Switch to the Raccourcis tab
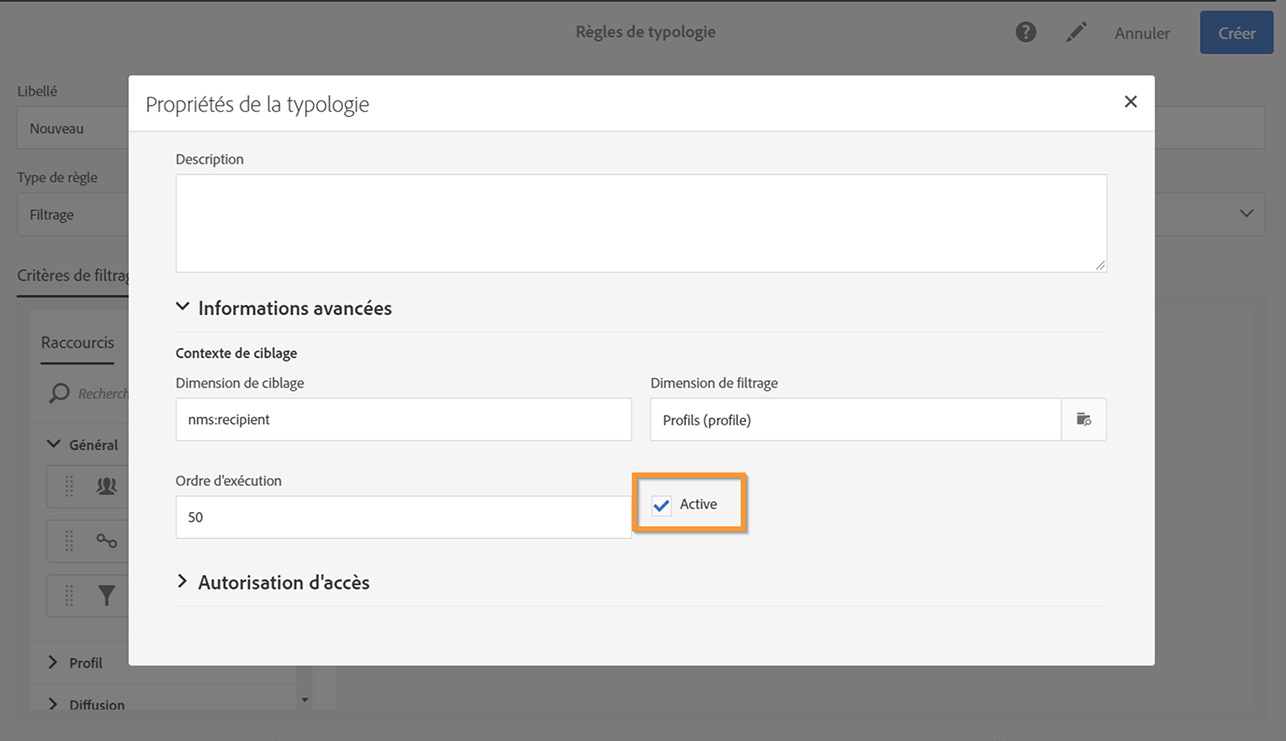This screenshot has width=1286, height=741. [x=77, y=342]
